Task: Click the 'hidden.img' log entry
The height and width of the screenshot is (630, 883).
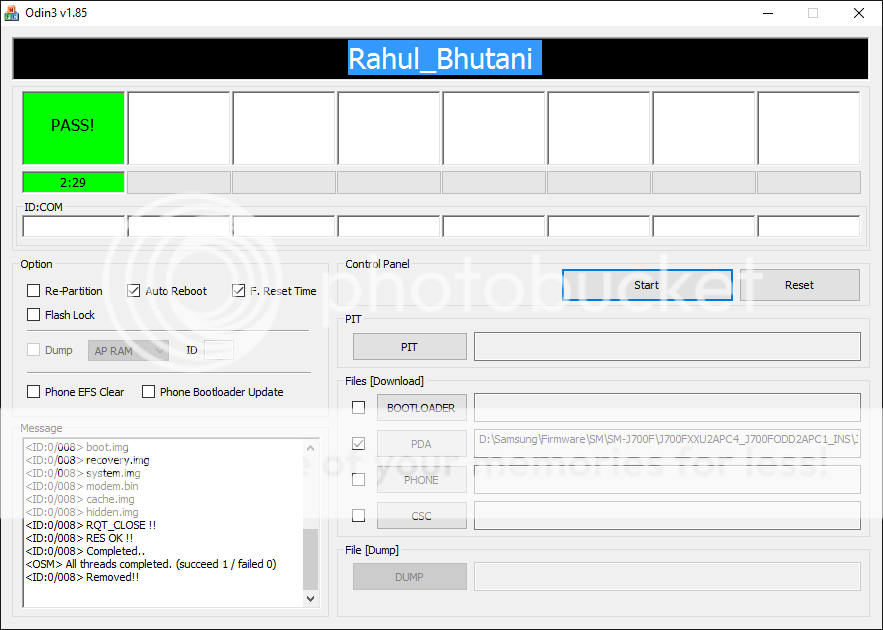Action: click(x=82, y=512)
